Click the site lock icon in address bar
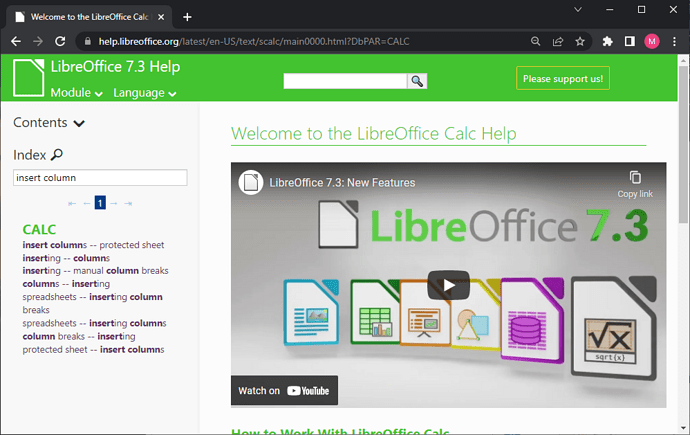Viewport: 690px width, 435px height. (x=88, y=41)
